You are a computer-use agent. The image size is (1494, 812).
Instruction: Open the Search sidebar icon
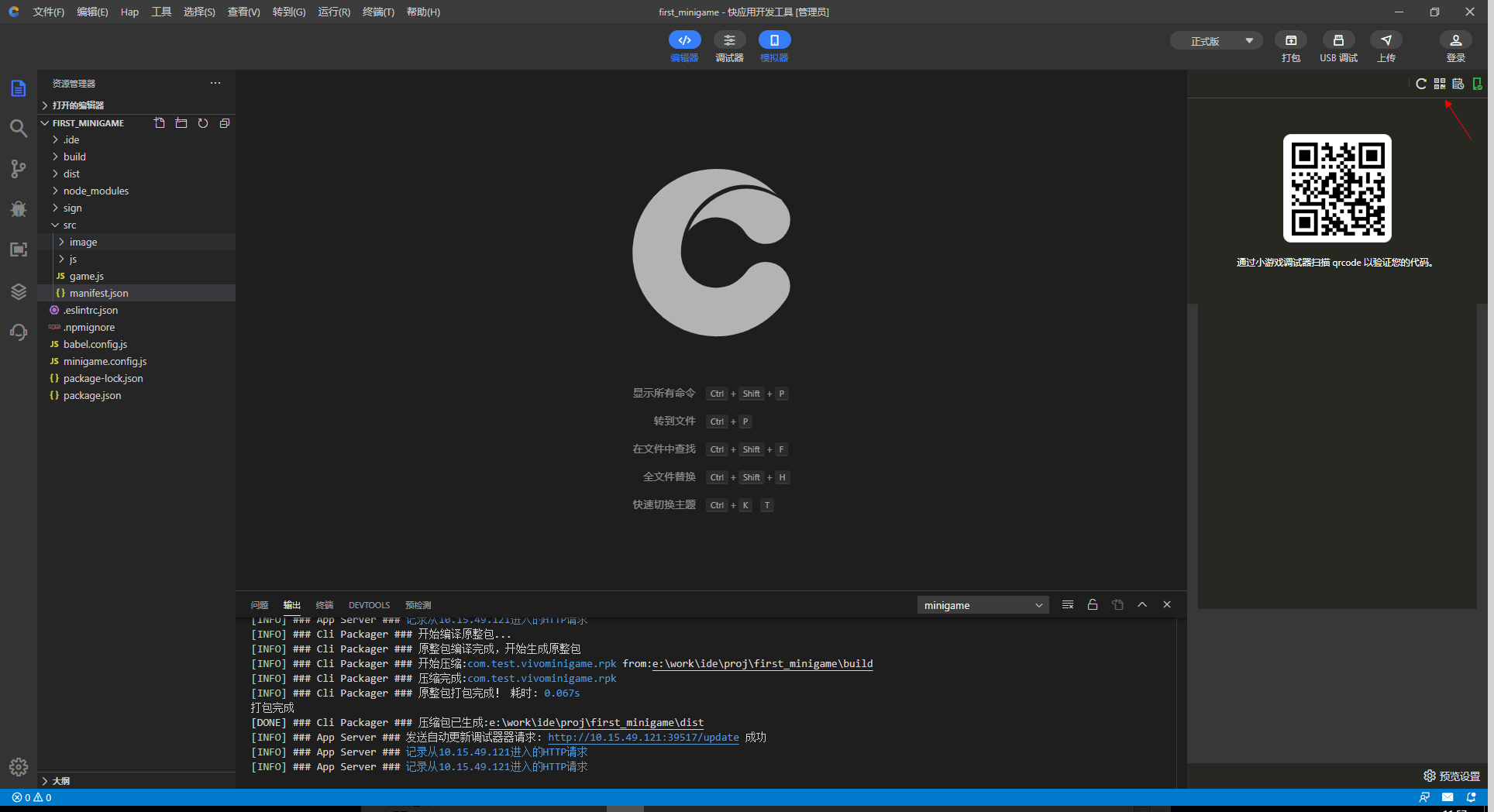(x=19, y=129)
